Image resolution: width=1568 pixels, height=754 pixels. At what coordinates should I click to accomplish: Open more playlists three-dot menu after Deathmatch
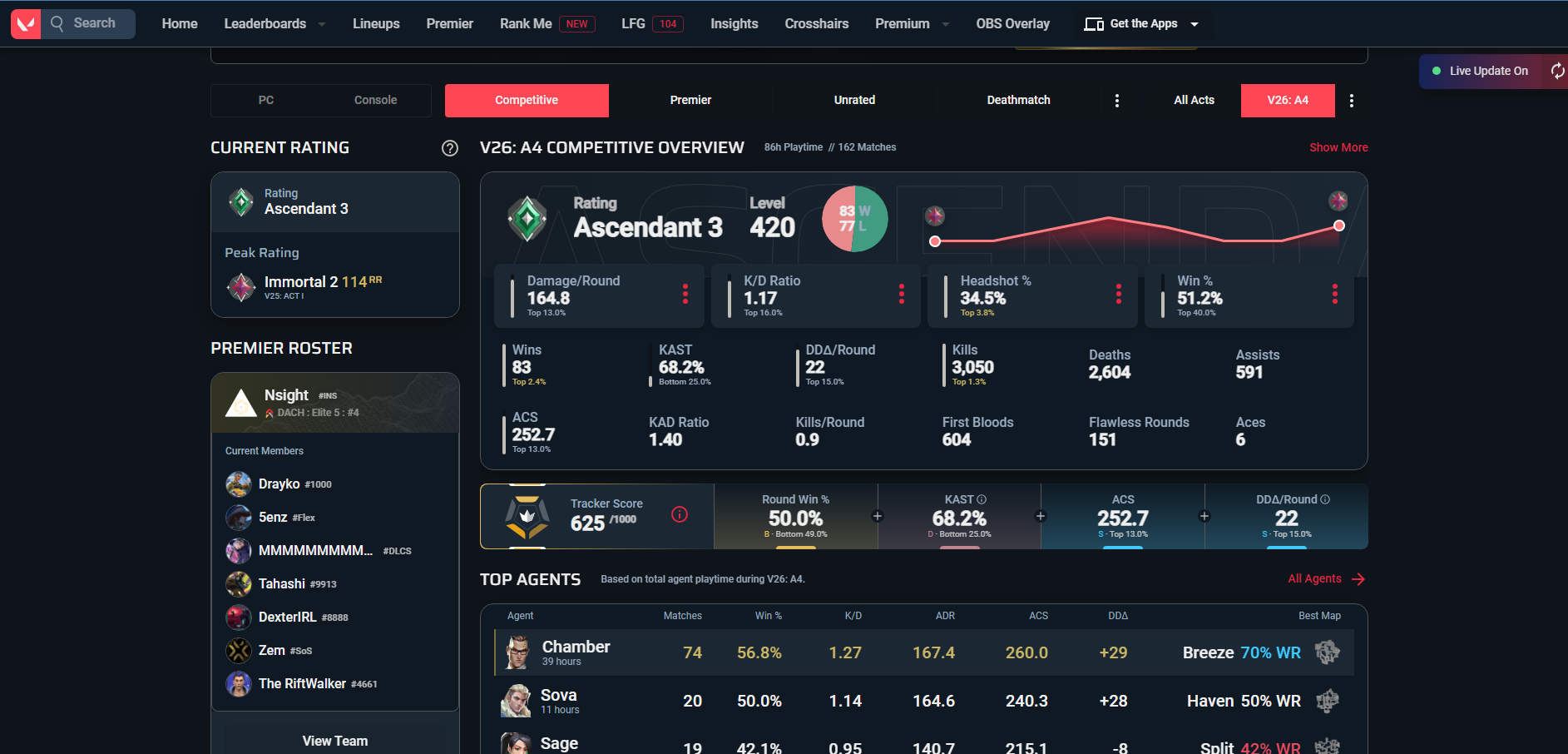(1117, 101)
